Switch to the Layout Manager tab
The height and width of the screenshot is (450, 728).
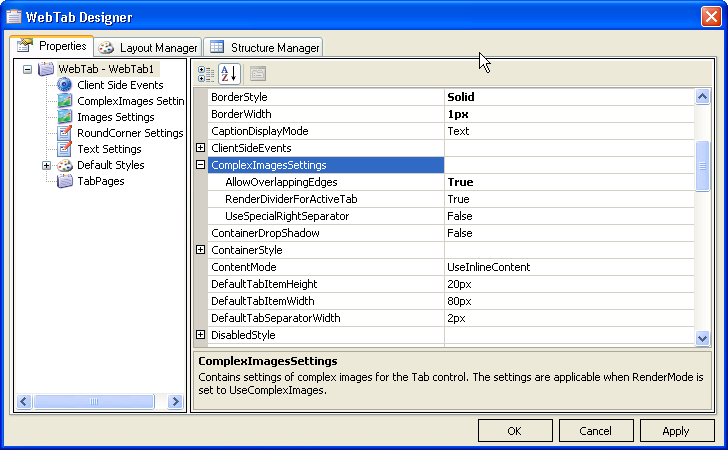(149, 48)
